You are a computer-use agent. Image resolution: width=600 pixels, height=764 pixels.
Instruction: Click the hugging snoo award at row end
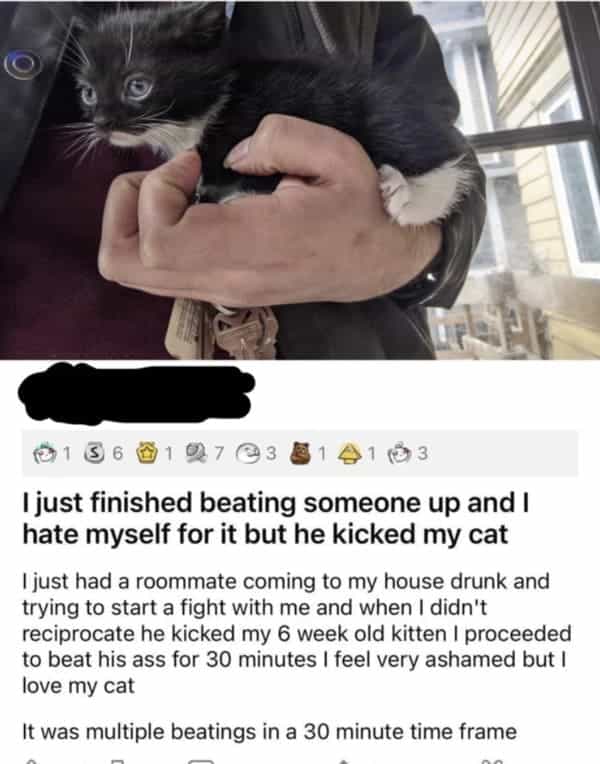tap(400, 453)
